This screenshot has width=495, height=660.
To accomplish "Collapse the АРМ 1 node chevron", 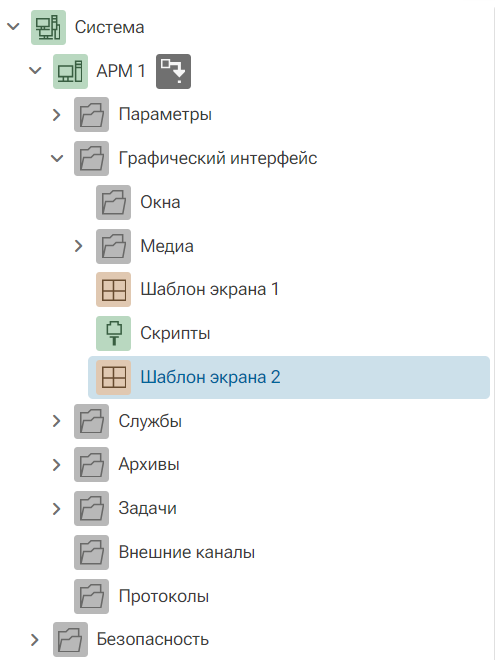I will click(x=35, y=71).
